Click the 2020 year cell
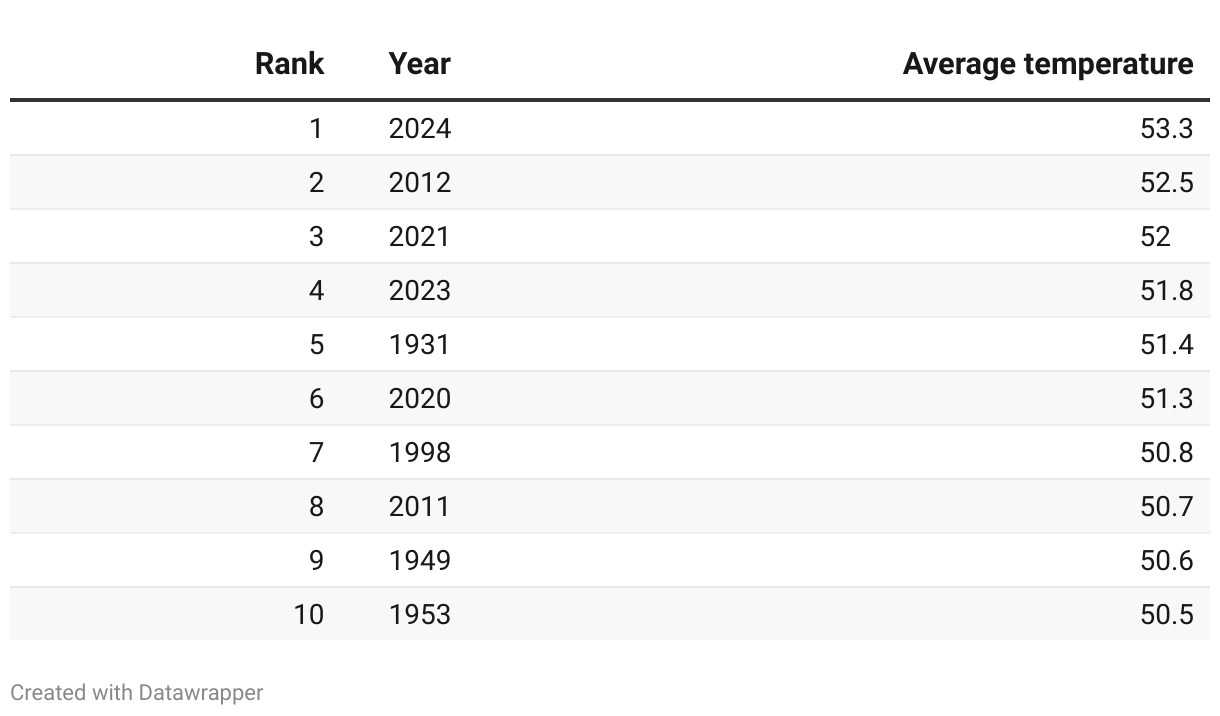The height and width of the screenshot is (716, 1220). coord(420,398)
